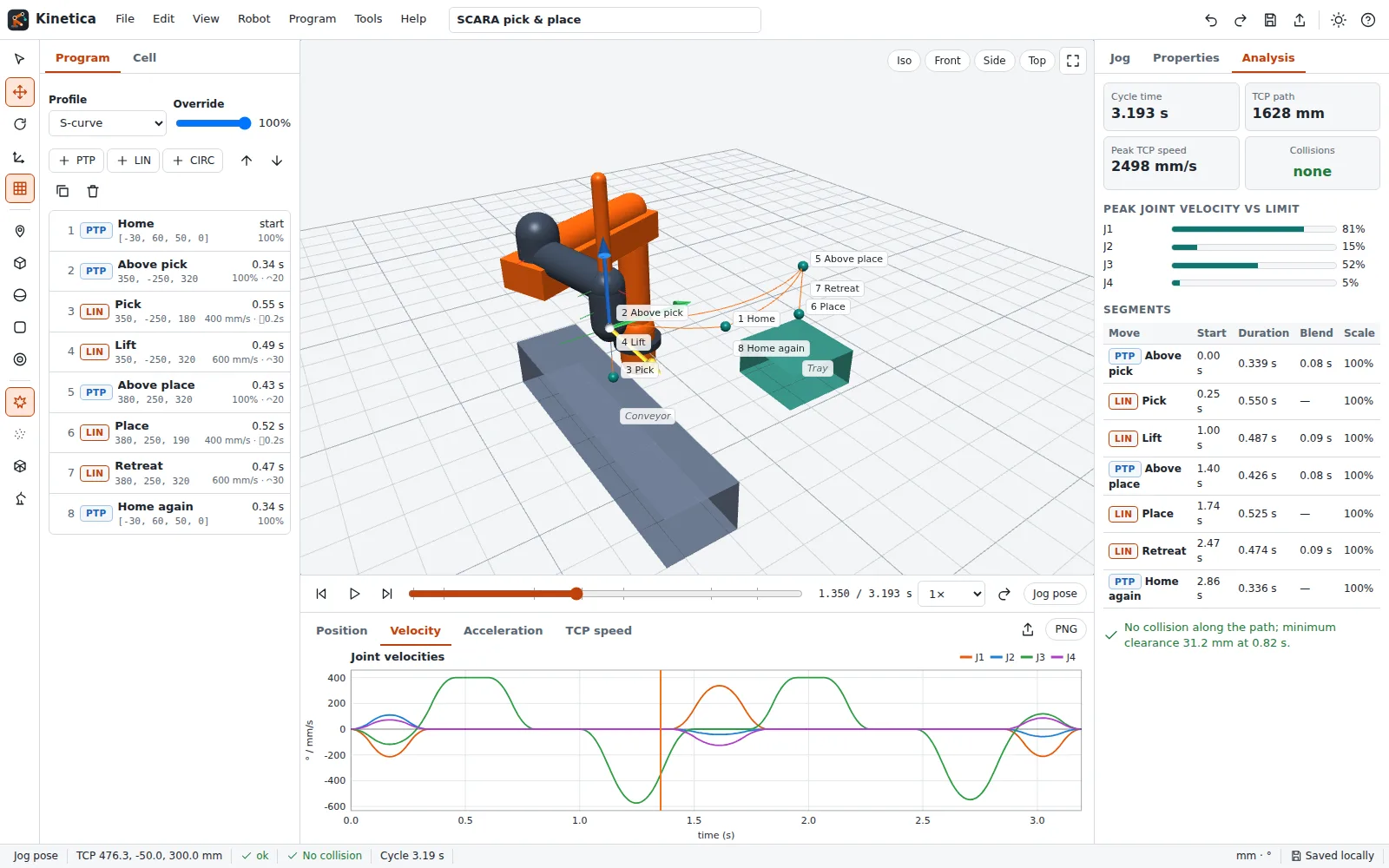1389x868 pixels.
Task: Adjust the Override speed slider
Action: tap(214, 123)
